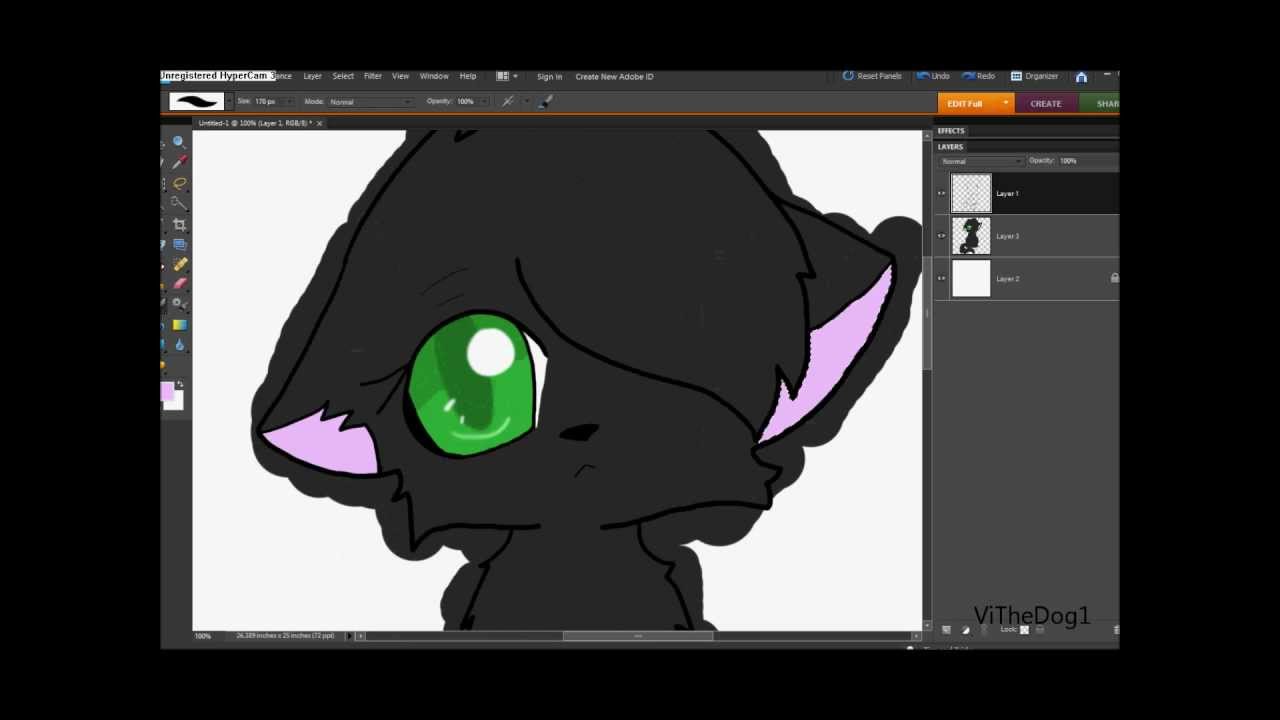
Task: Select the Healing Brush bandage tool
Action: pyautogui.click(x=179, y=264)
